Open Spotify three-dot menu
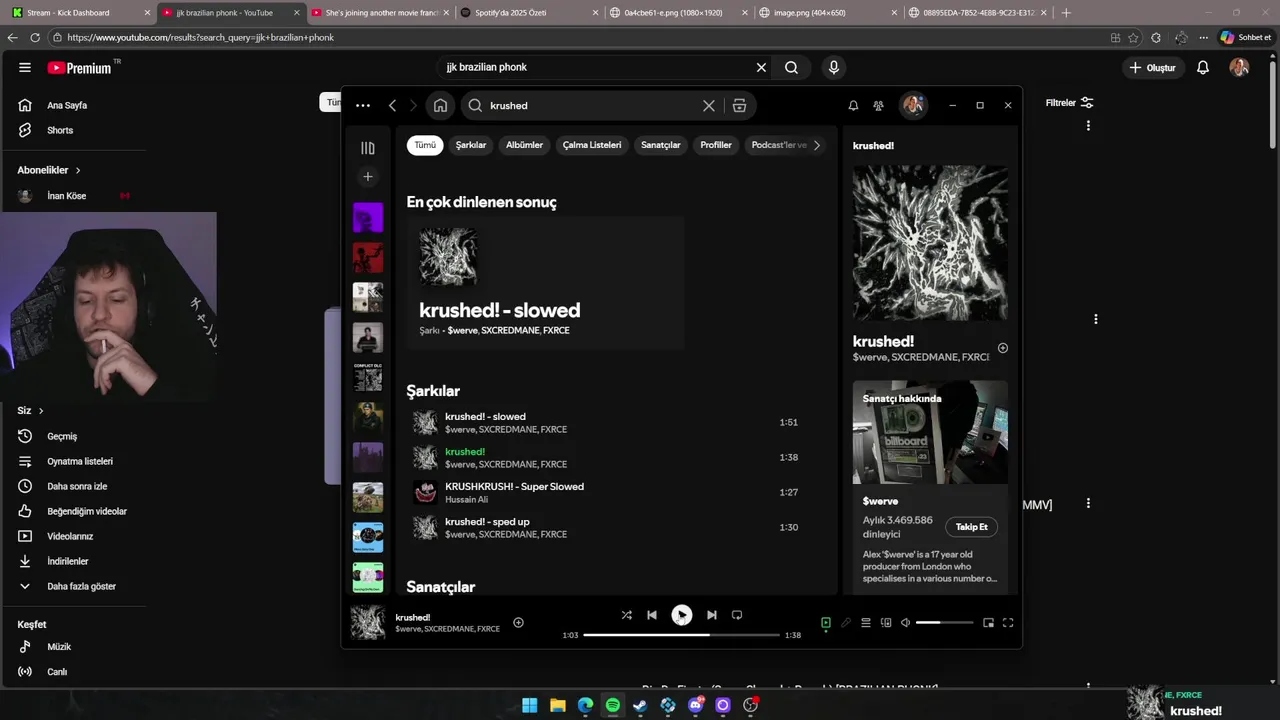This screenshot has width=1280, height=720. point(363,105)
